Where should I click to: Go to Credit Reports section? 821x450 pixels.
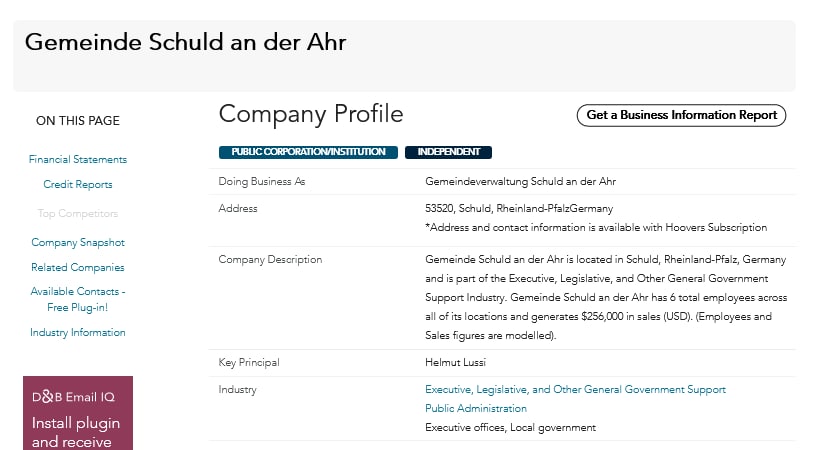77,184
